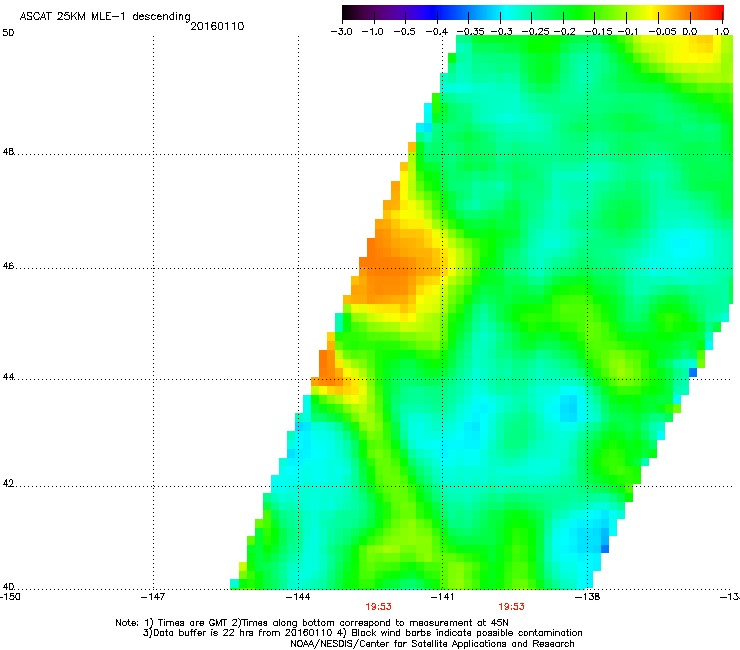Click latitude label 48

pyautogui.click(x=8, y=152)
